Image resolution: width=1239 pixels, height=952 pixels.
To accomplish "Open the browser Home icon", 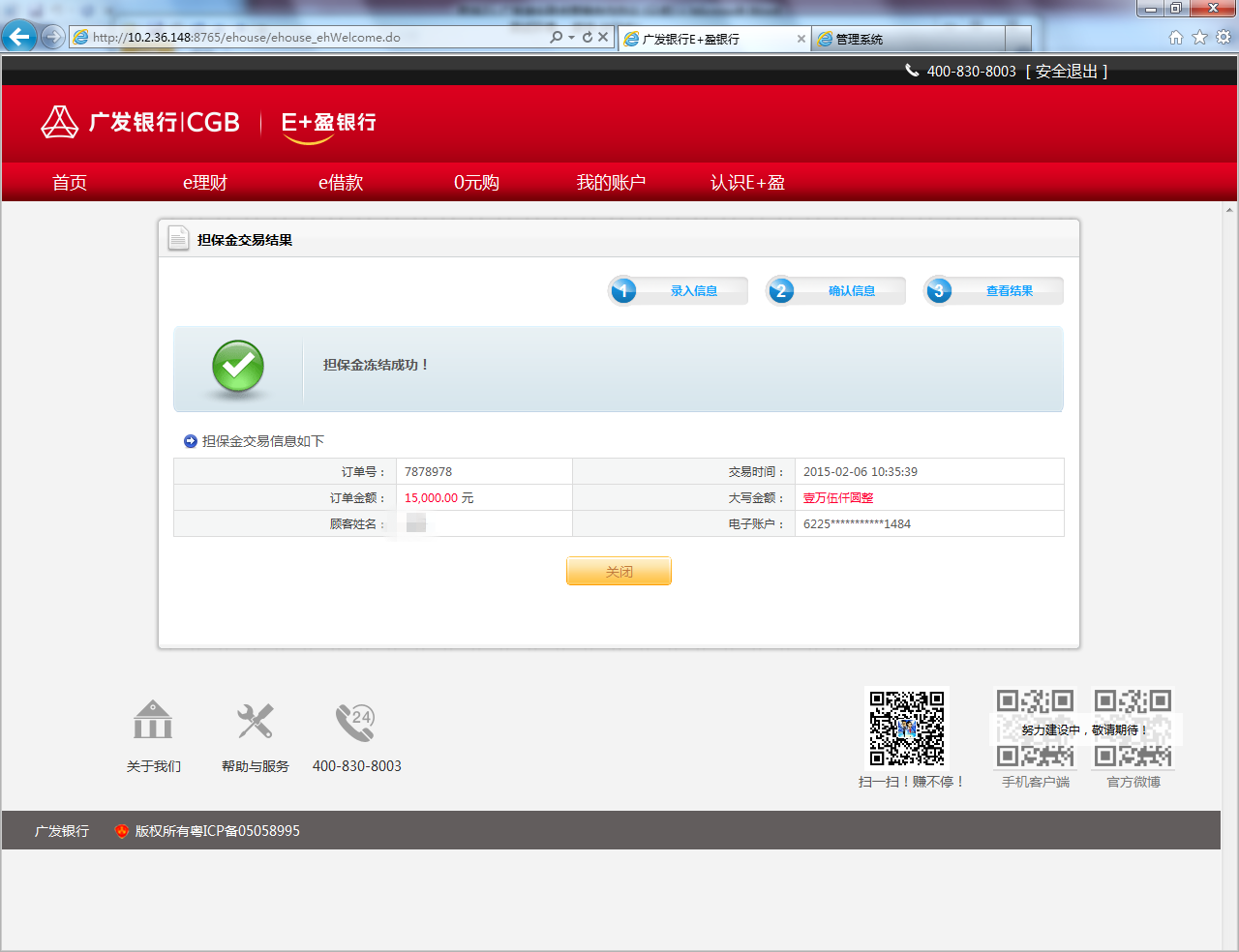I will 1176,37.
